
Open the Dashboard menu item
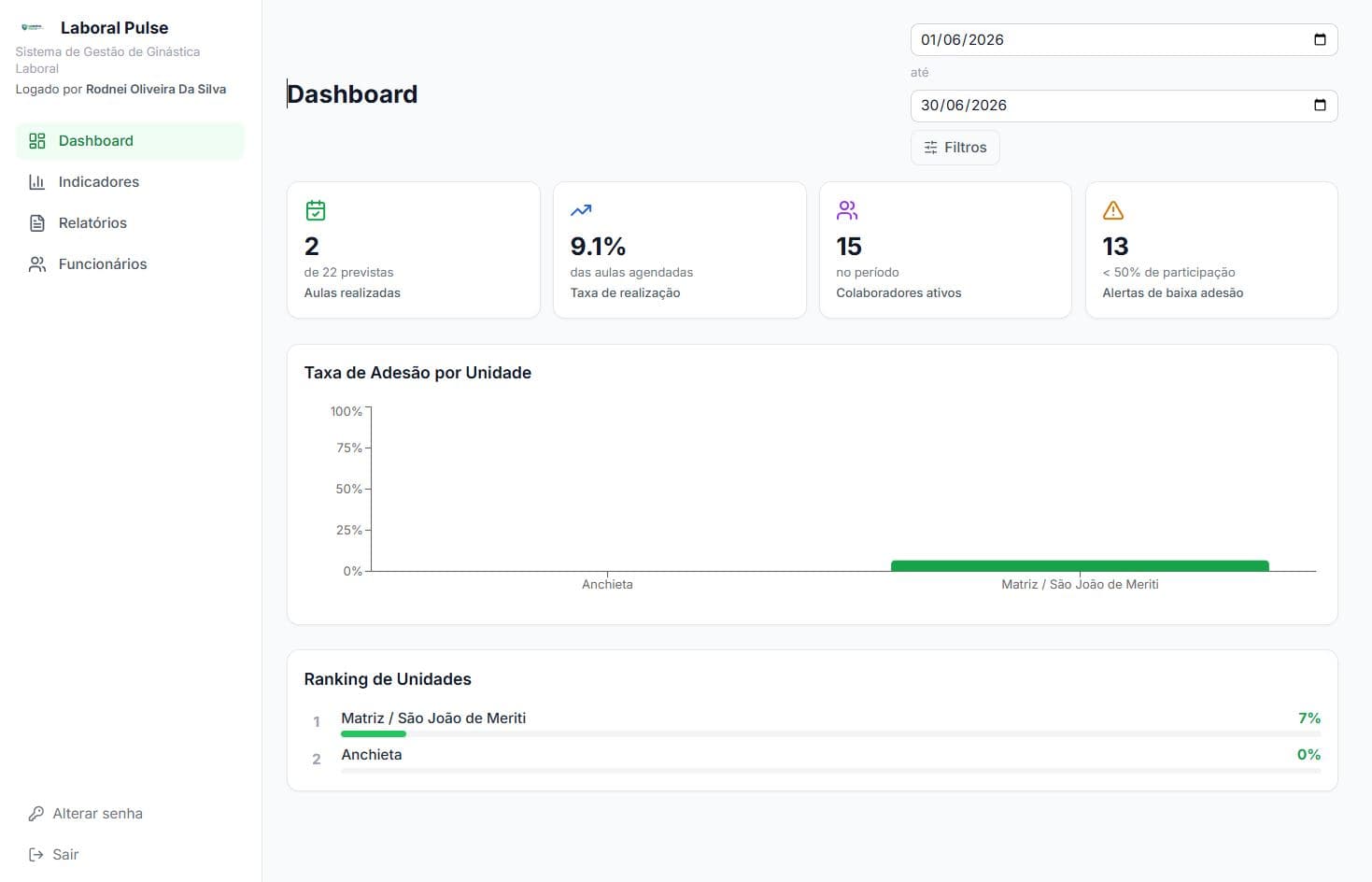[x=130, y=141]
